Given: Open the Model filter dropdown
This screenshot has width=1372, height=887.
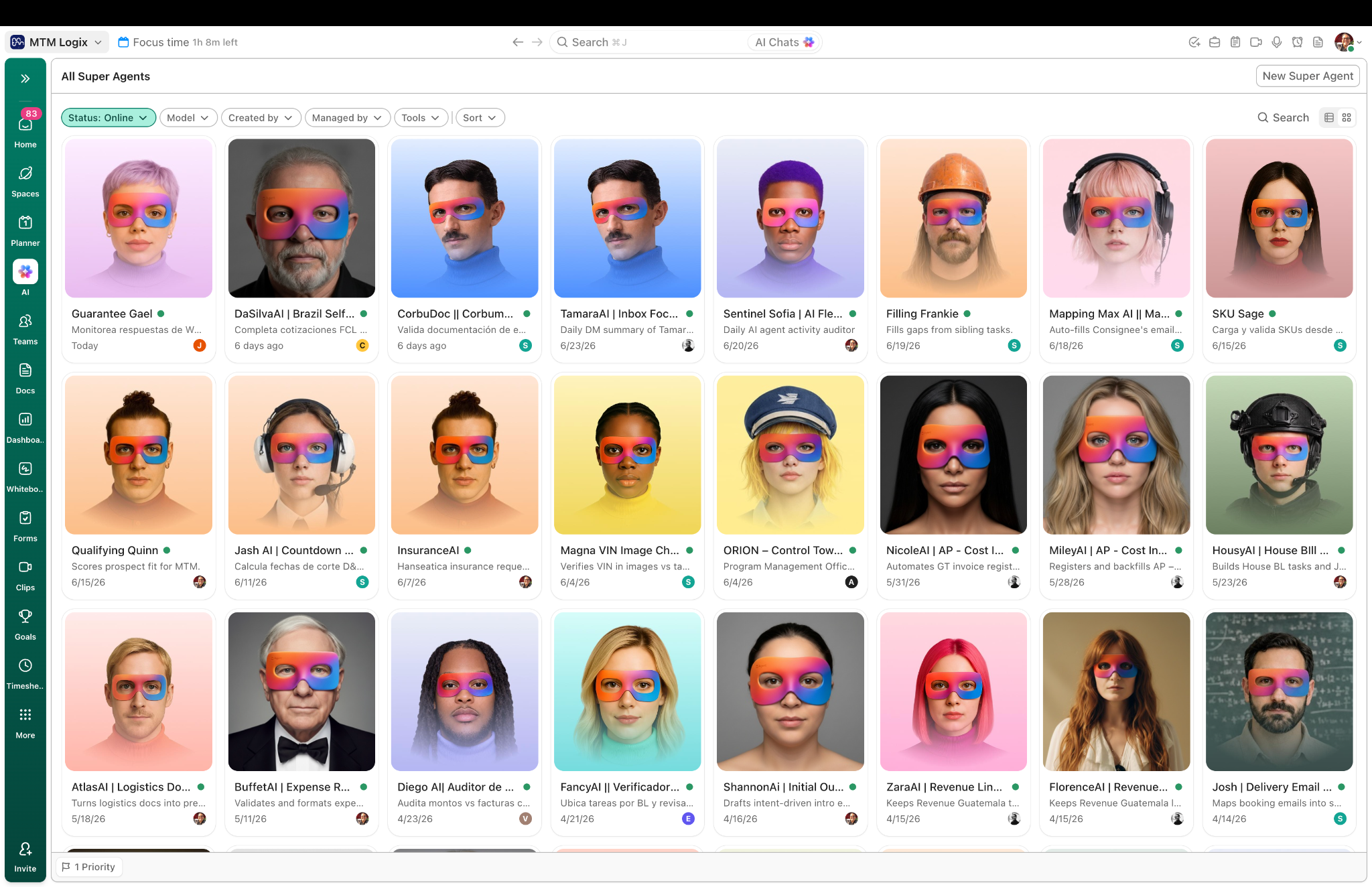Looking at the screenshot, I should pos(188,118).
